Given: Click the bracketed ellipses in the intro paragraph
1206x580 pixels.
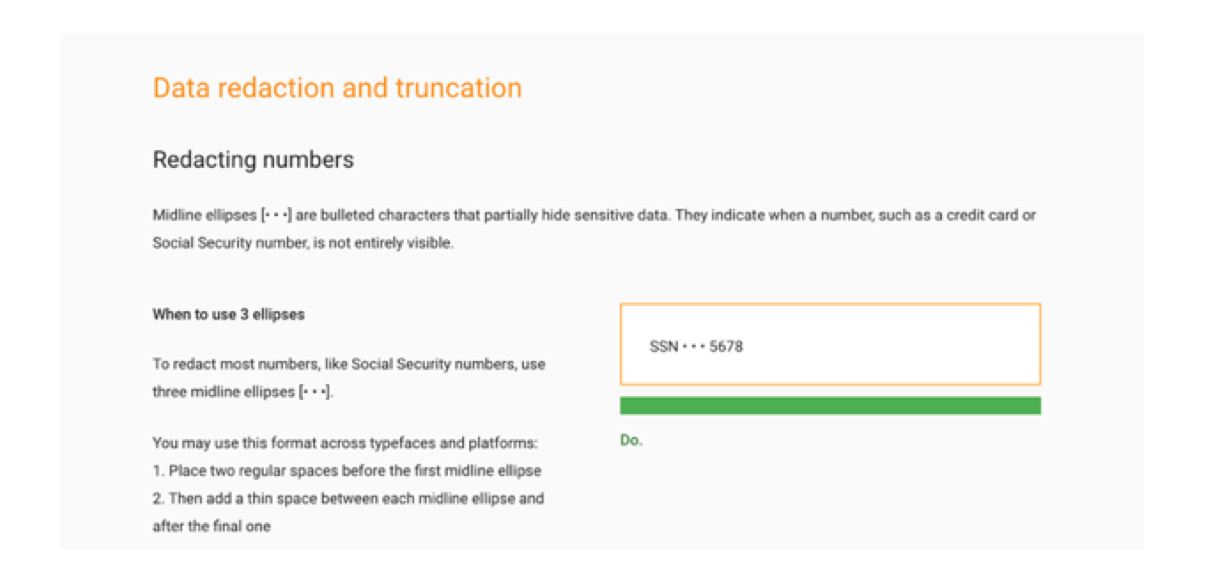Looking at the screenshot, I should pos(276,215).
